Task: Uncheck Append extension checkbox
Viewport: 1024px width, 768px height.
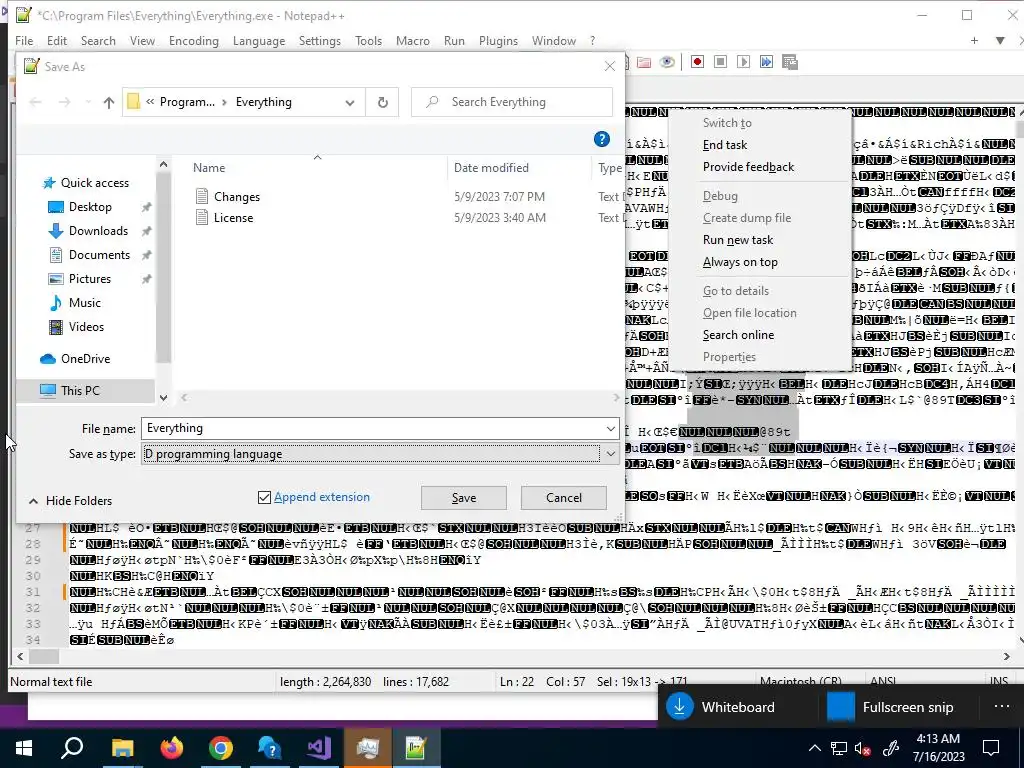Action: coord(264,498)
